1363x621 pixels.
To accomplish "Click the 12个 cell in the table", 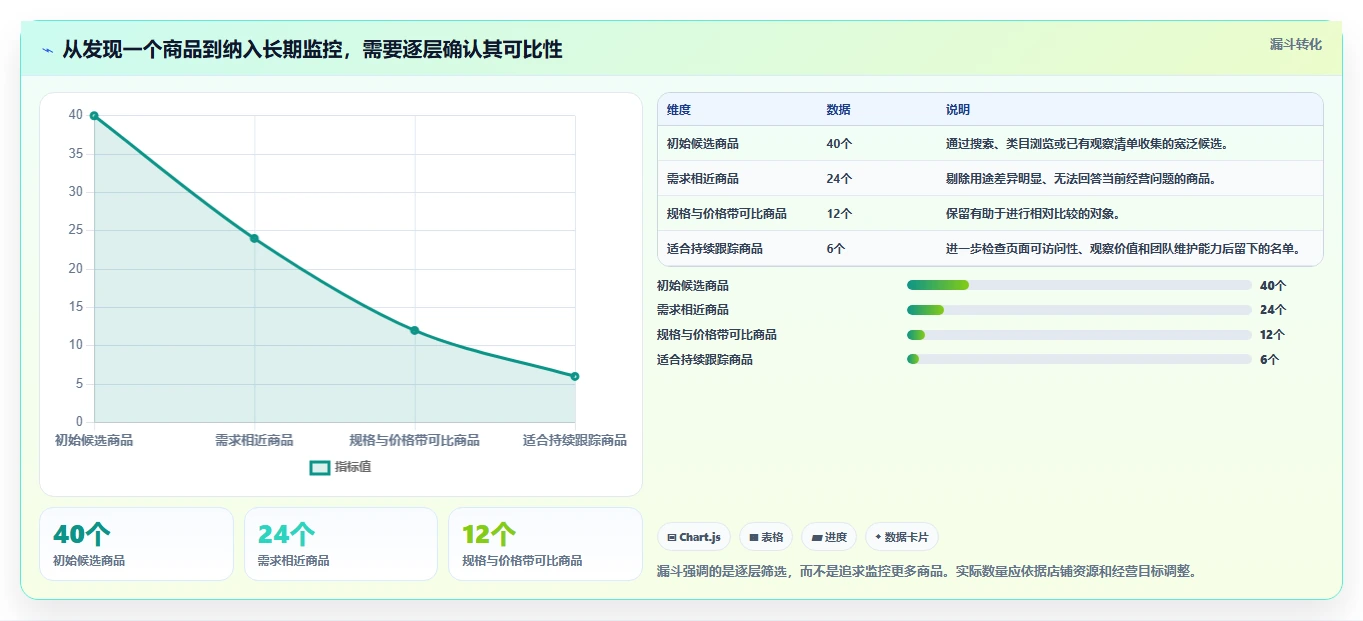I will 839,214.
